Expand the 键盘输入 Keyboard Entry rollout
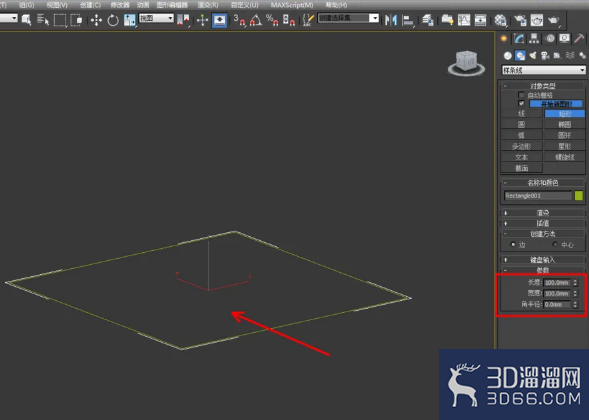The width and height of the screenshot is (589, 420). click(x=543, y=260)
